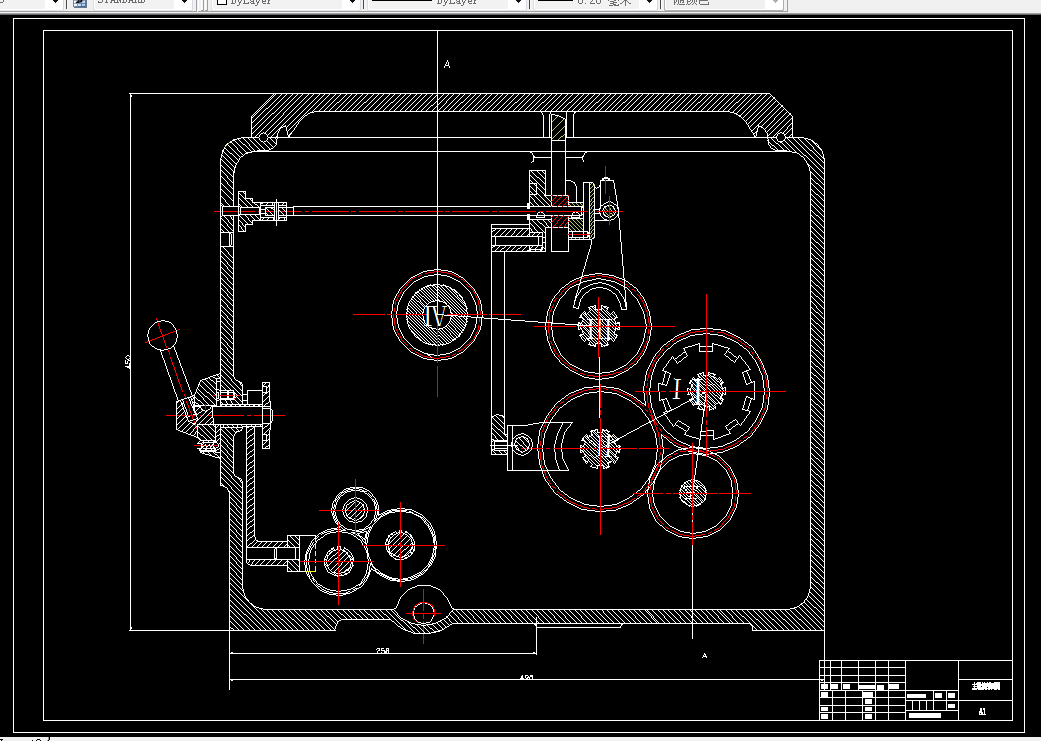Select the A1 sheet size text
The height and width of the screenshot is (741, 1041).
[x=983, y=711]
